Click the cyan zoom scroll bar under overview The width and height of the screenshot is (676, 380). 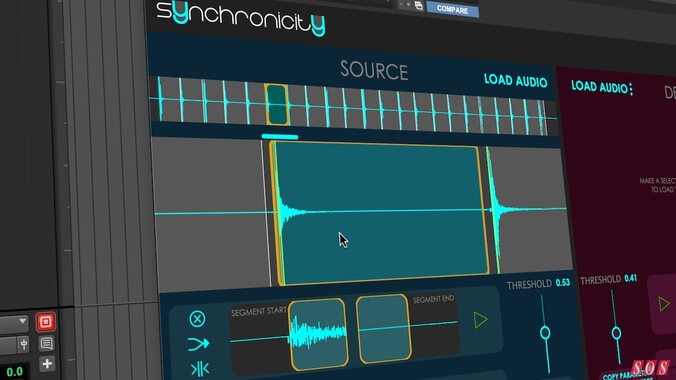pos(279,137)
